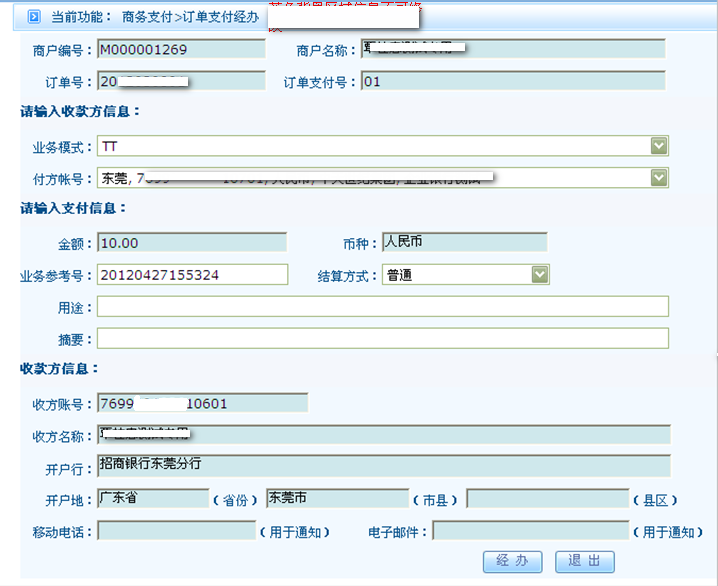Open the 结算方式 dropdown showing 普通
718x586 pixels.
coord(540,274)
